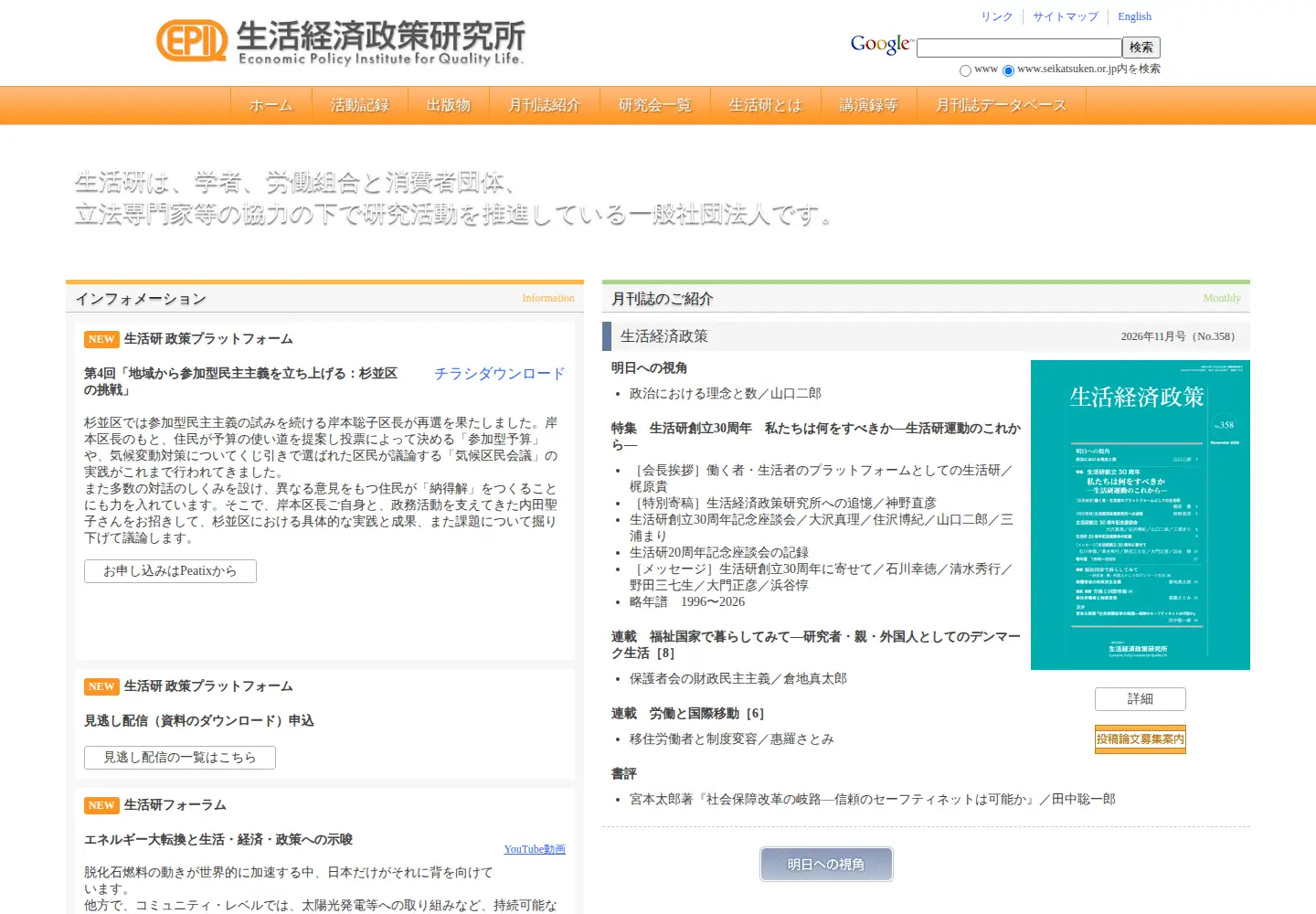Click the チラシダウンロード flyer download link
1316x914 pixels.
pos(500,374)
